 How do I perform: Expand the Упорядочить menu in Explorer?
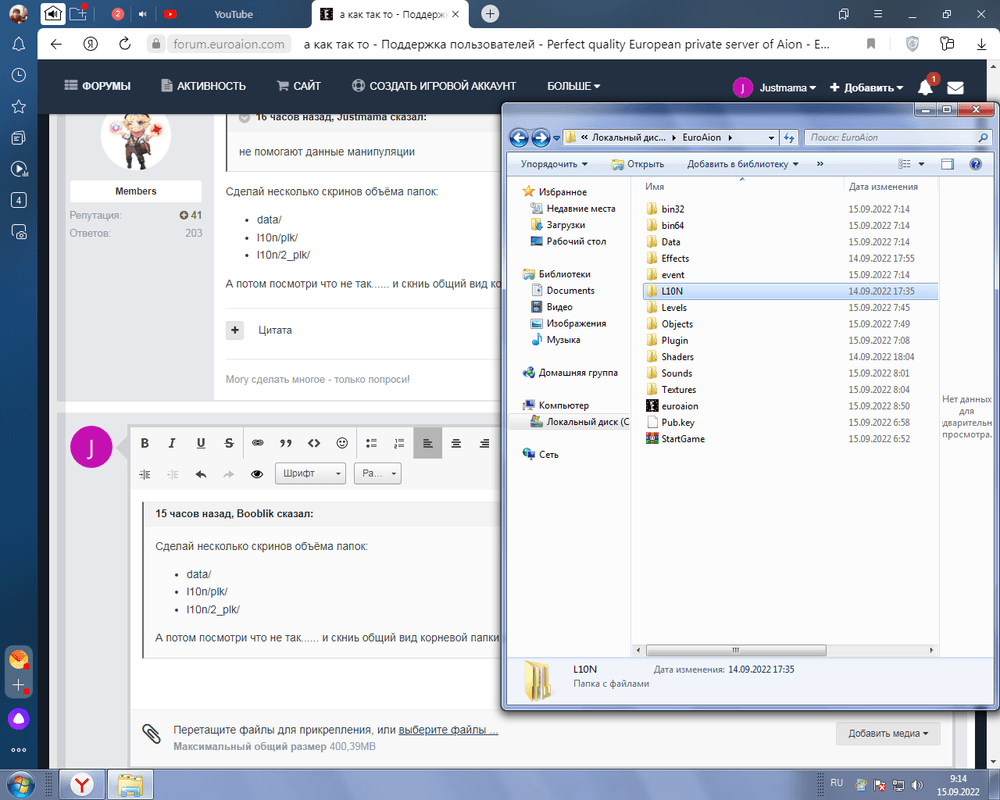click(553, 164)
